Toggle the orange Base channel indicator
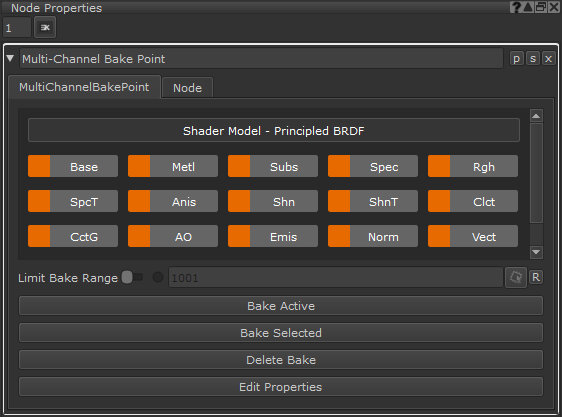The width and height of the screenshot is (562, 417). (39, 166)
